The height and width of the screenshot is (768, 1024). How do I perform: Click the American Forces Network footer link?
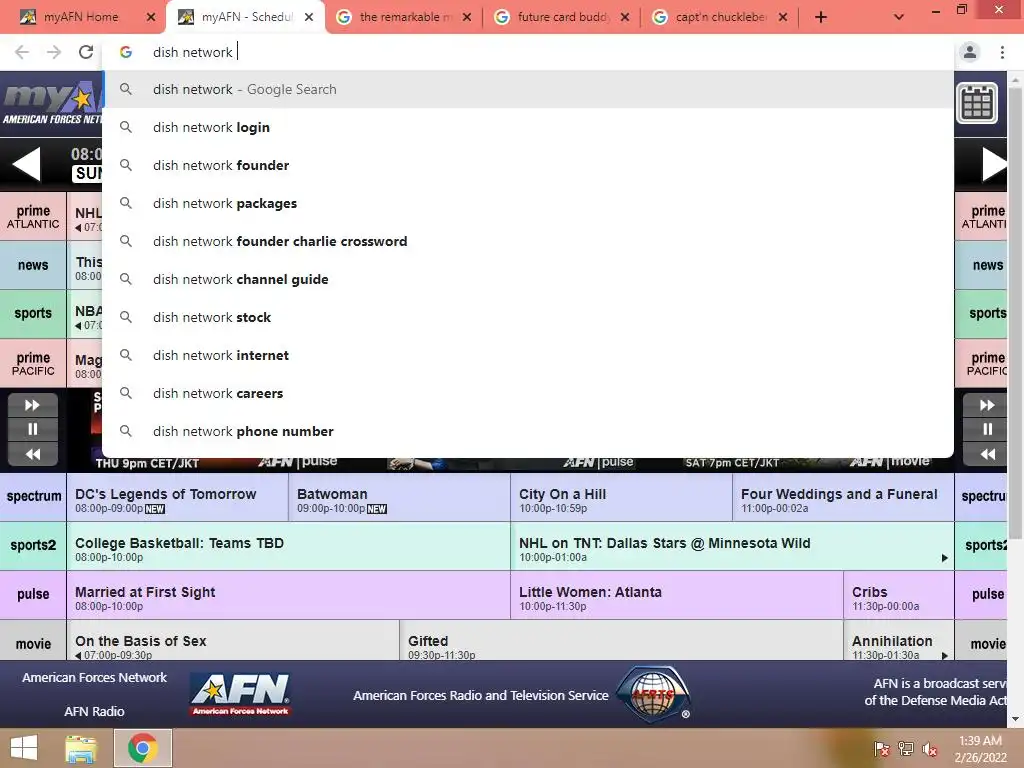coord(95,678)
